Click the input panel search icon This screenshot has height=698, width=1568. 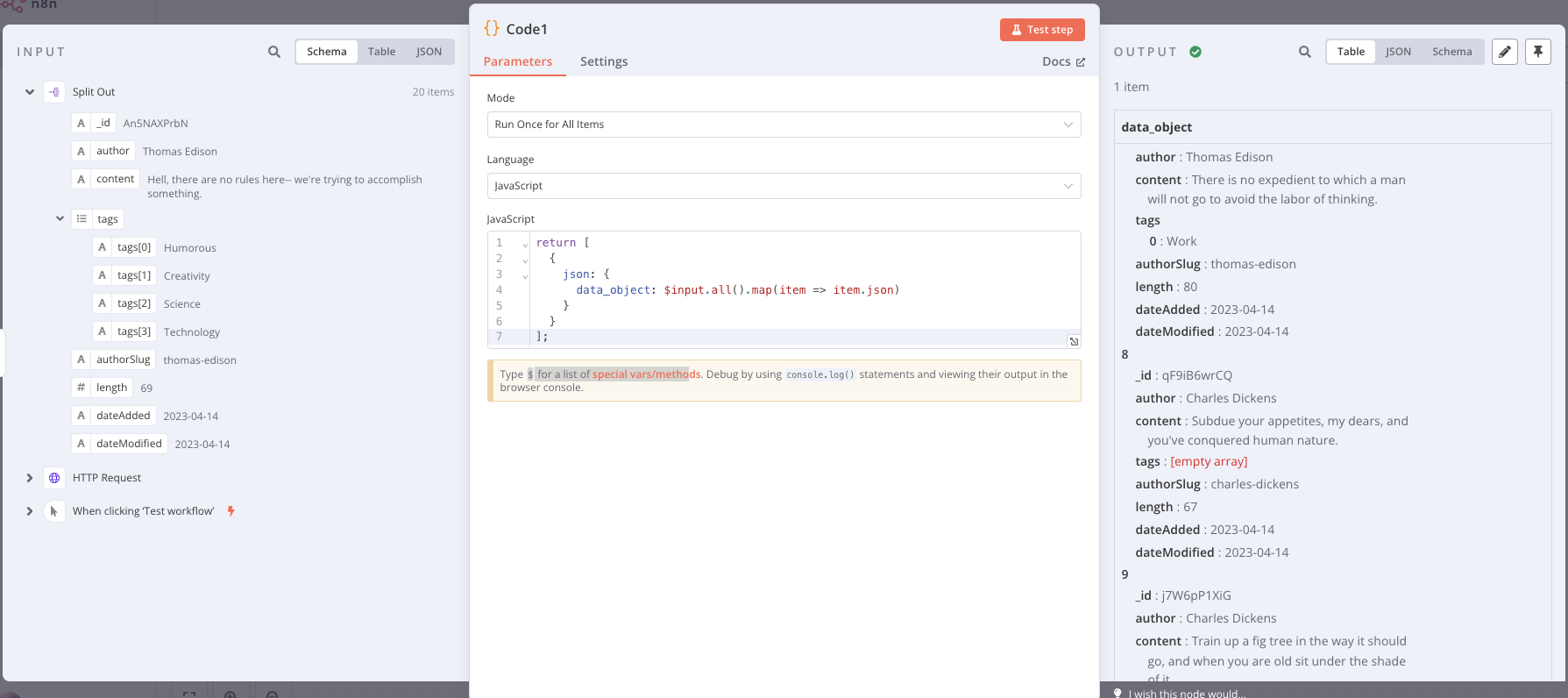coord(274,52)
